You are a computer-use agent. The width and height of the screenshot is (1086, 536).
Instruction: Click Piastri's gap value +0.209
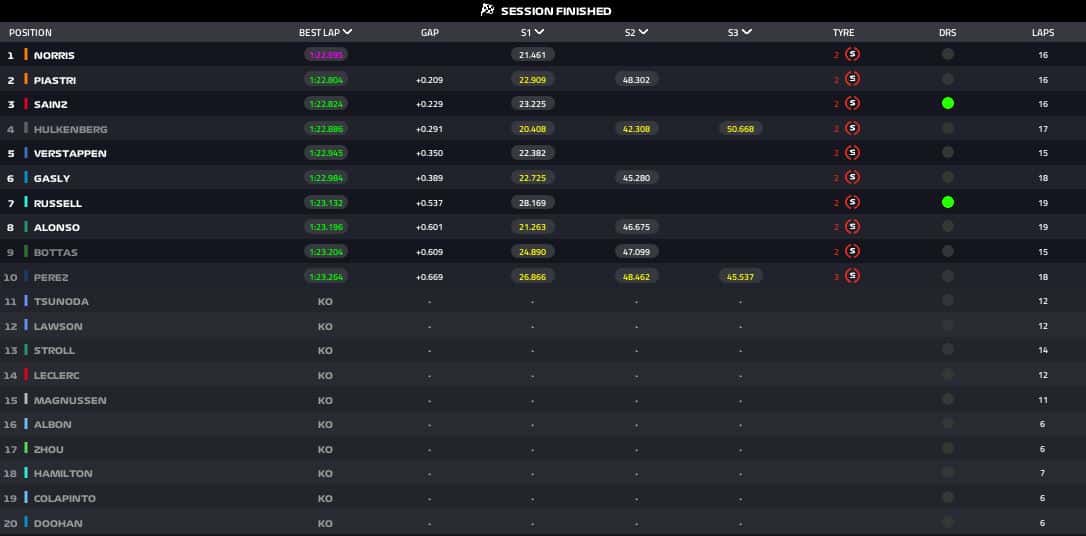click(x=429, y=80)
